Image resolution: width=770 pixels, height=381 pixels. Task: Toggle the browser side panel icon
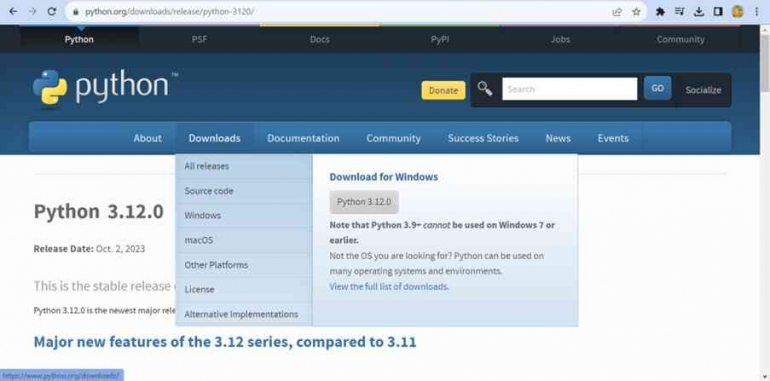point(718,11)
